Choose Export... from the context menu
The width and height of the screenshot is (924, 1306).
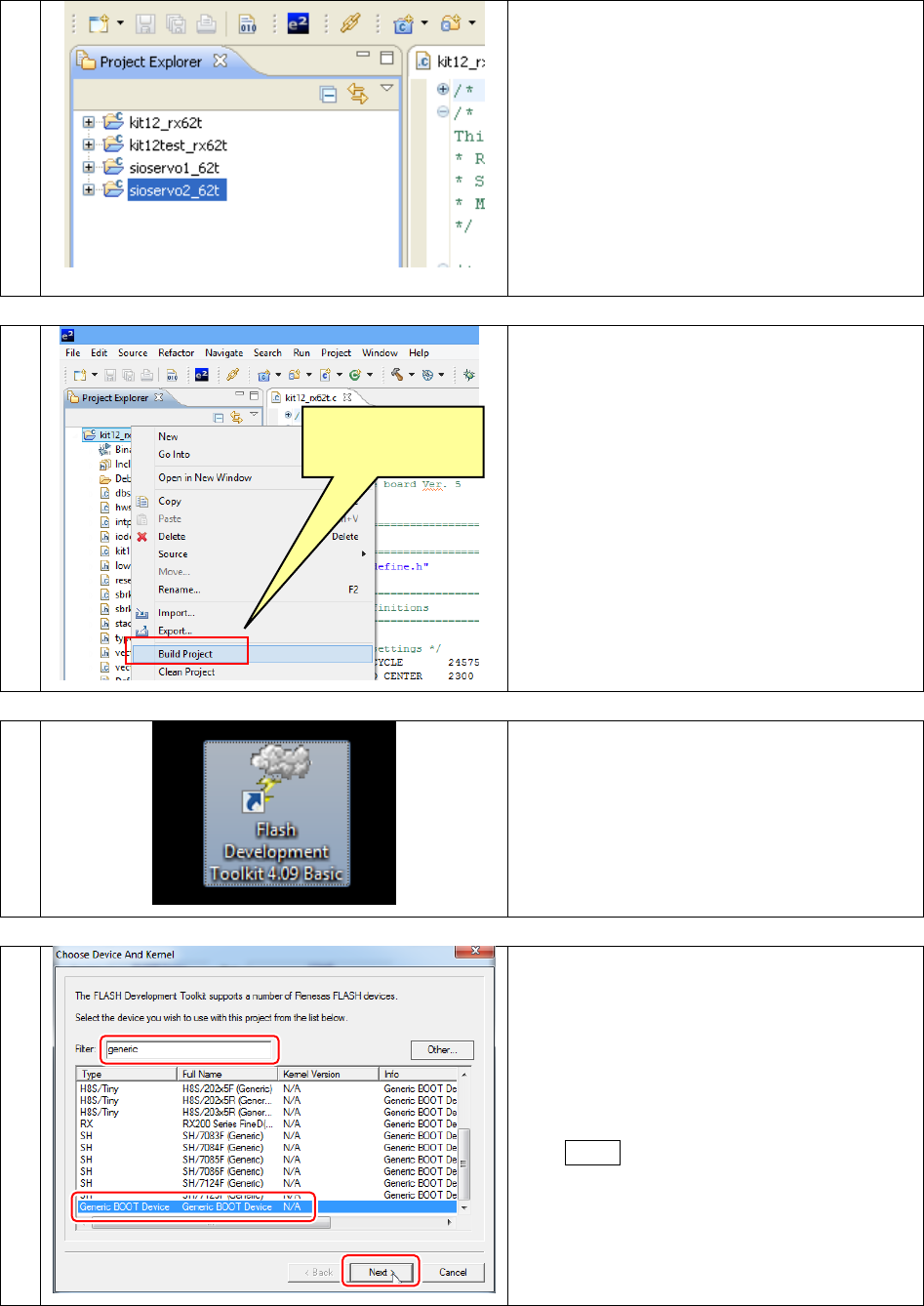point(252,631)
